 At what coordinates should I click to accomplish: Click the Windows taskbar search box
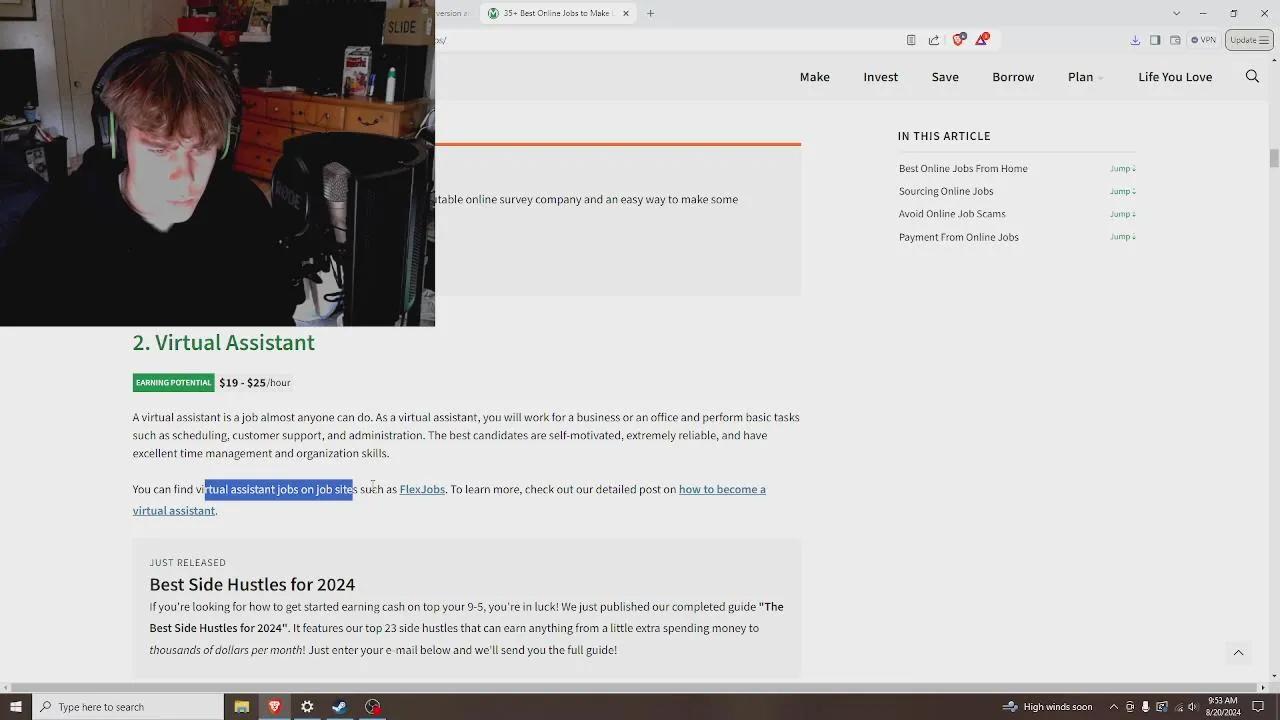pyautogui.click(x=128, y=707)
